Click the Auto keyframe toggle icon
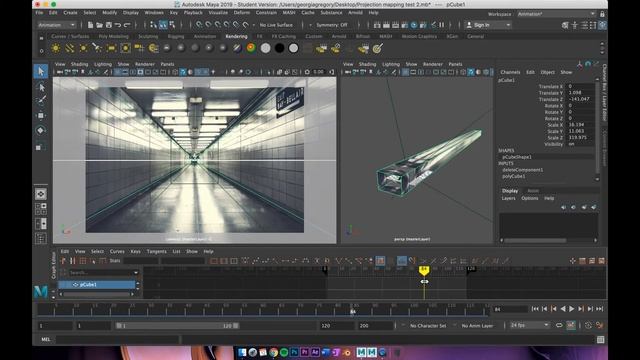The height and width of the screenshot is (360, 640). click(588, 325)
